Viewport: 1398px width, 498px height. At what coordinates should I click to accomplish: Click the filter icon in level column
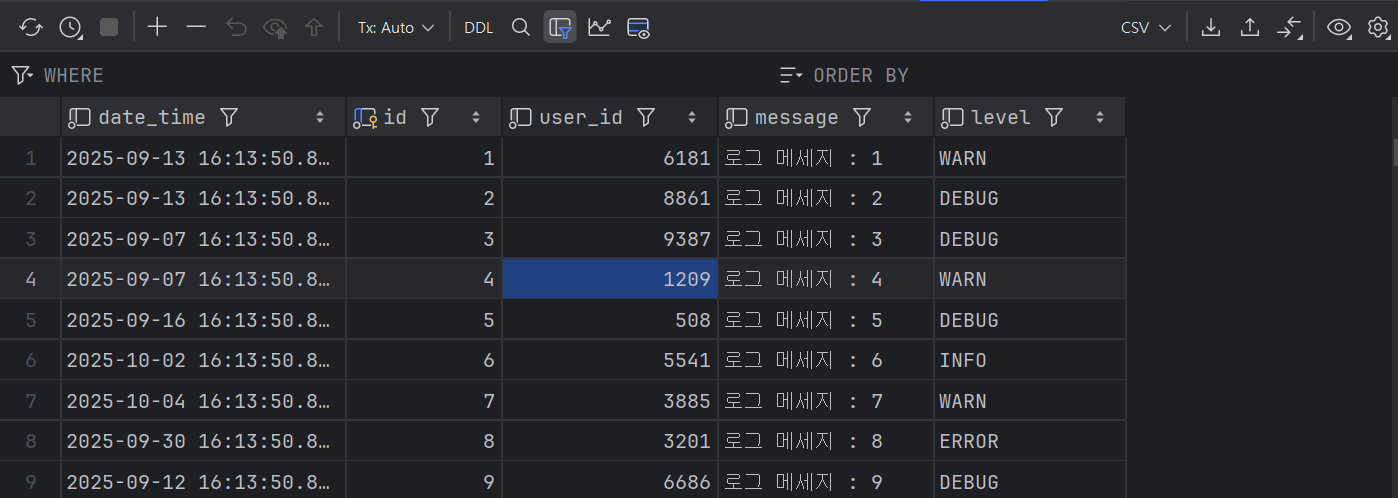1053,118
